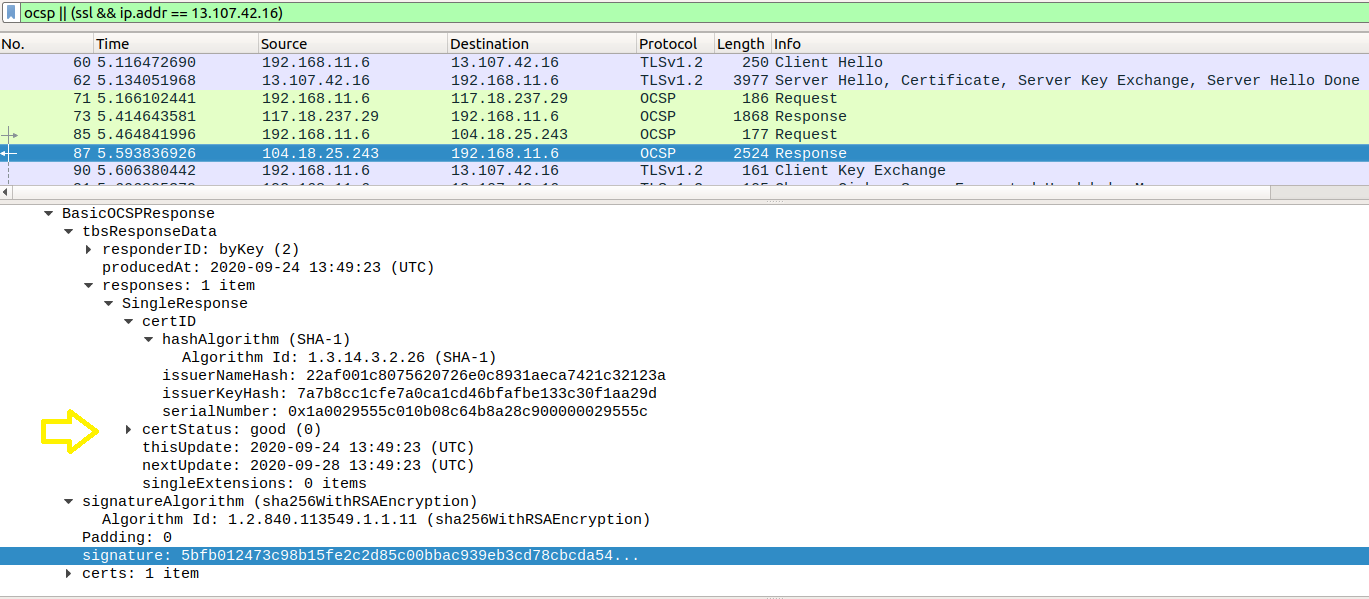Click destination 117.18.237.29 in packet 71
The width and height of the screenshot is (1369, 599).
click(509, 98)
